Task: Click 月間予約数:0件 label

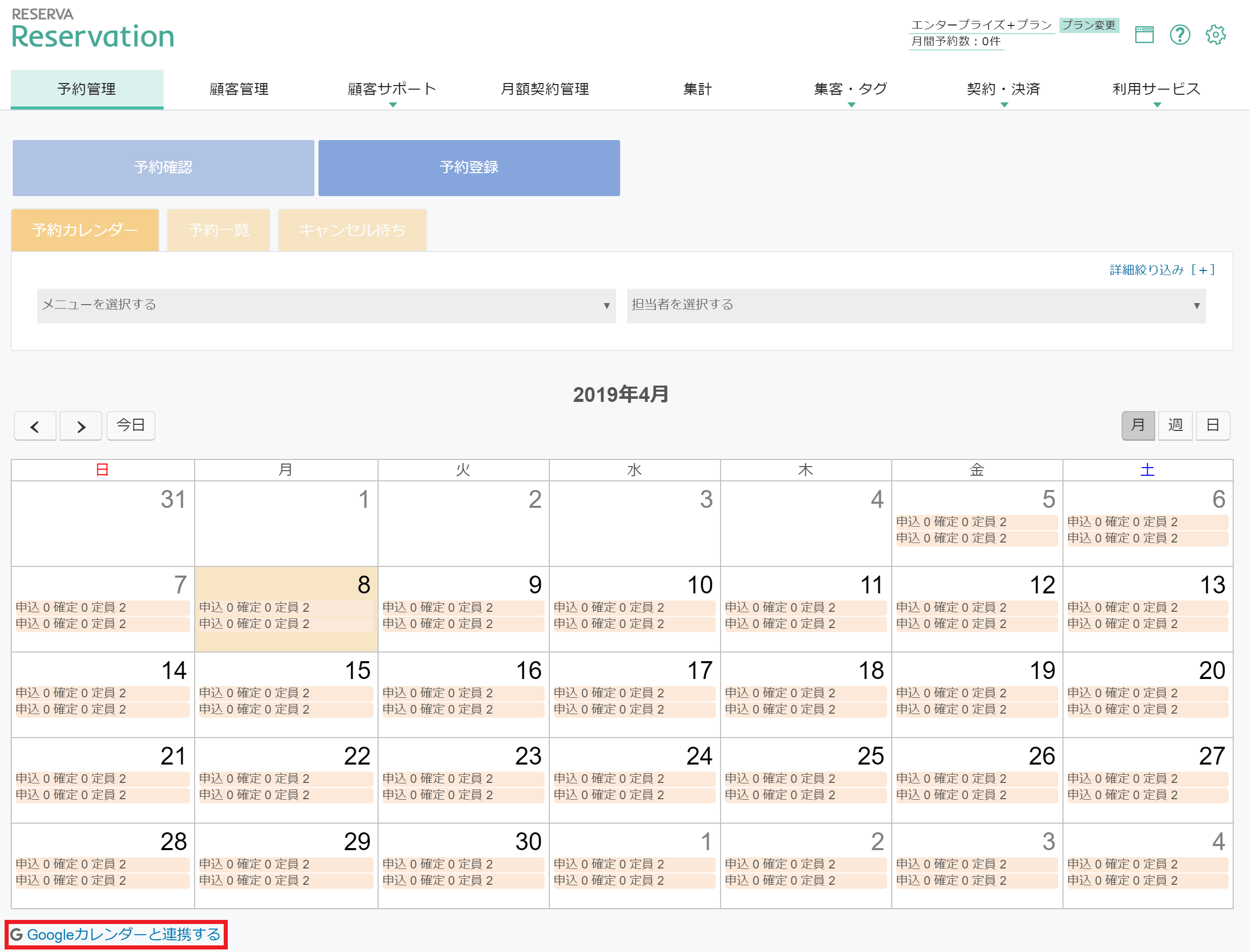Action: tap(955, 41)
